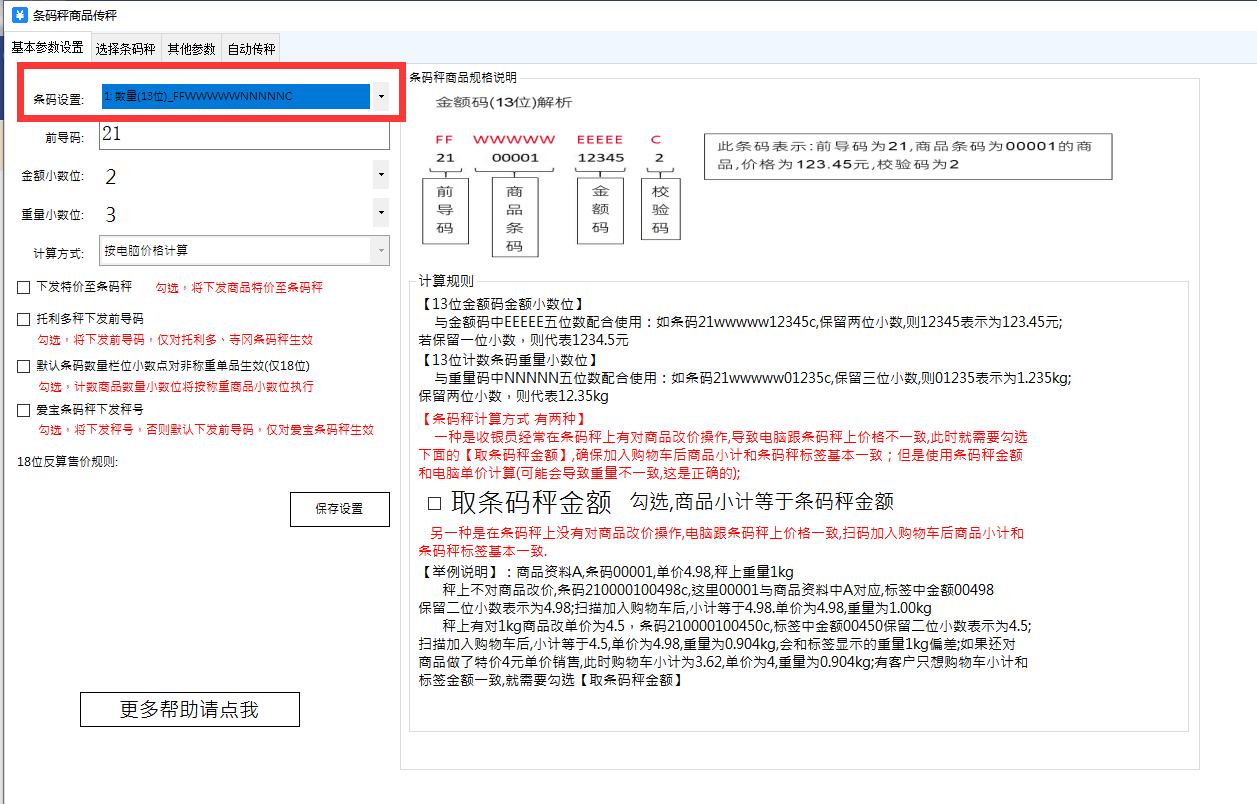Check the large 取条码秤金额 checkbox
Viewport: 1257px width, 804px height.
tap(434, 502)
